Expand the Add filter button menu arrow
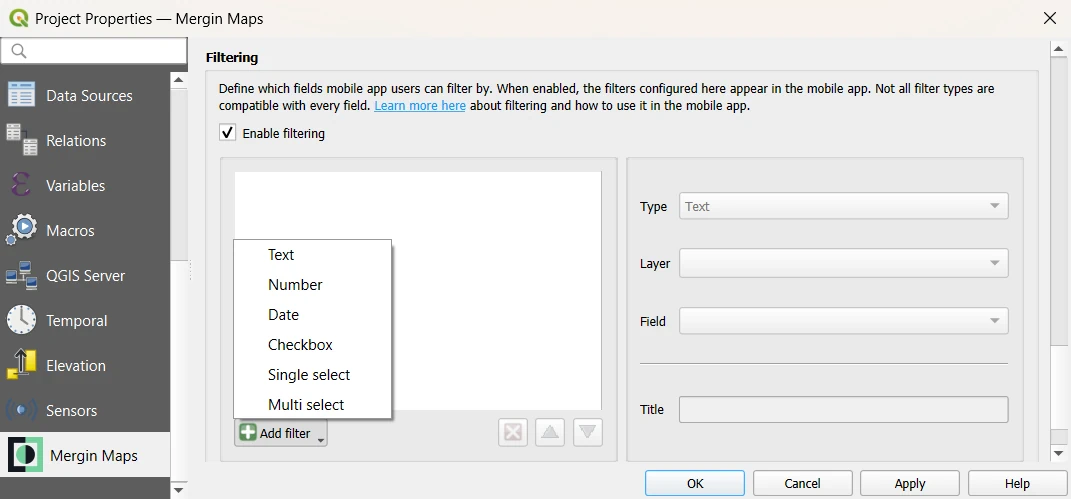Screen dimensions: 1071x499 (x=320, y=440)
